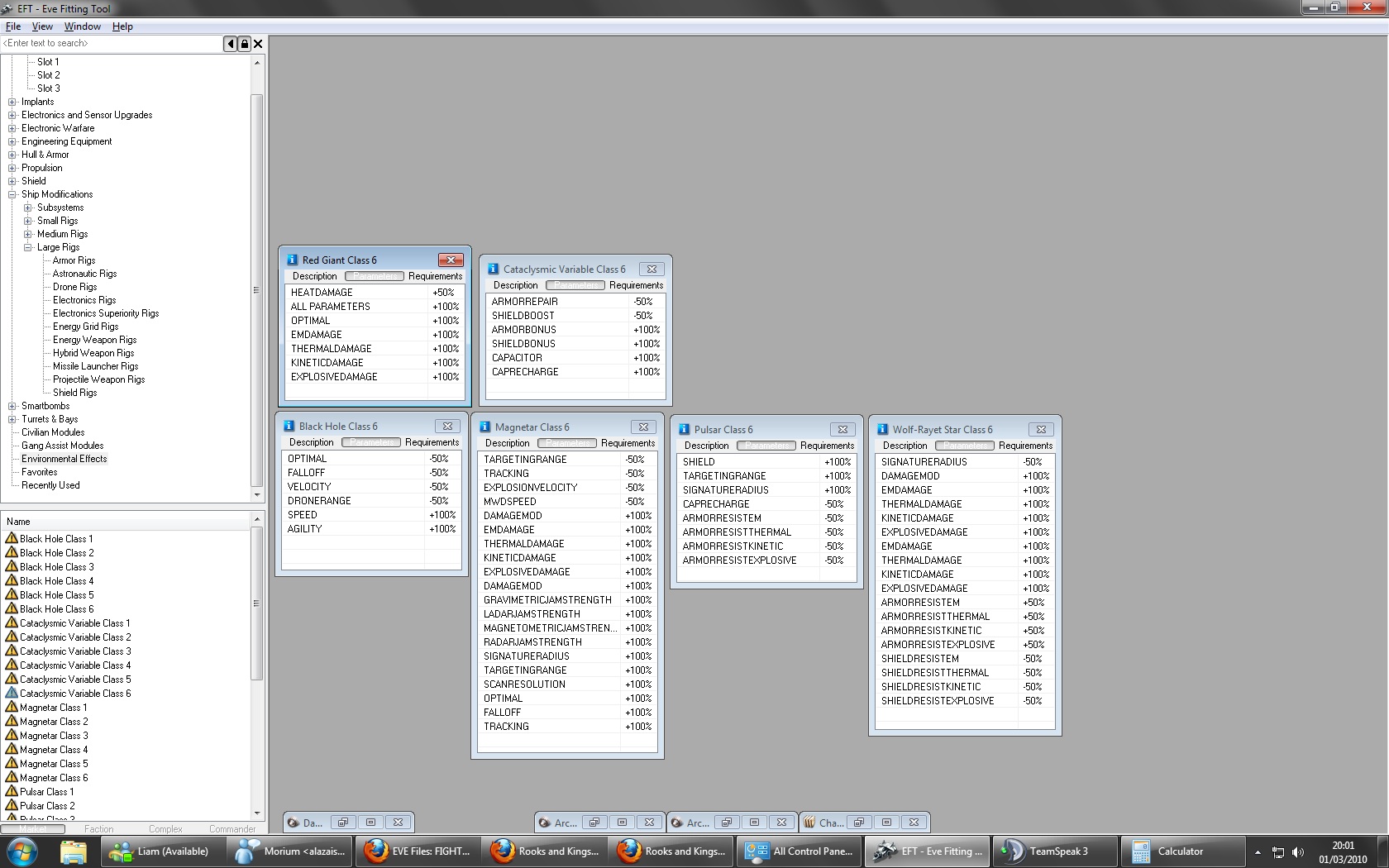Click the Name column header

coord(126,522)
